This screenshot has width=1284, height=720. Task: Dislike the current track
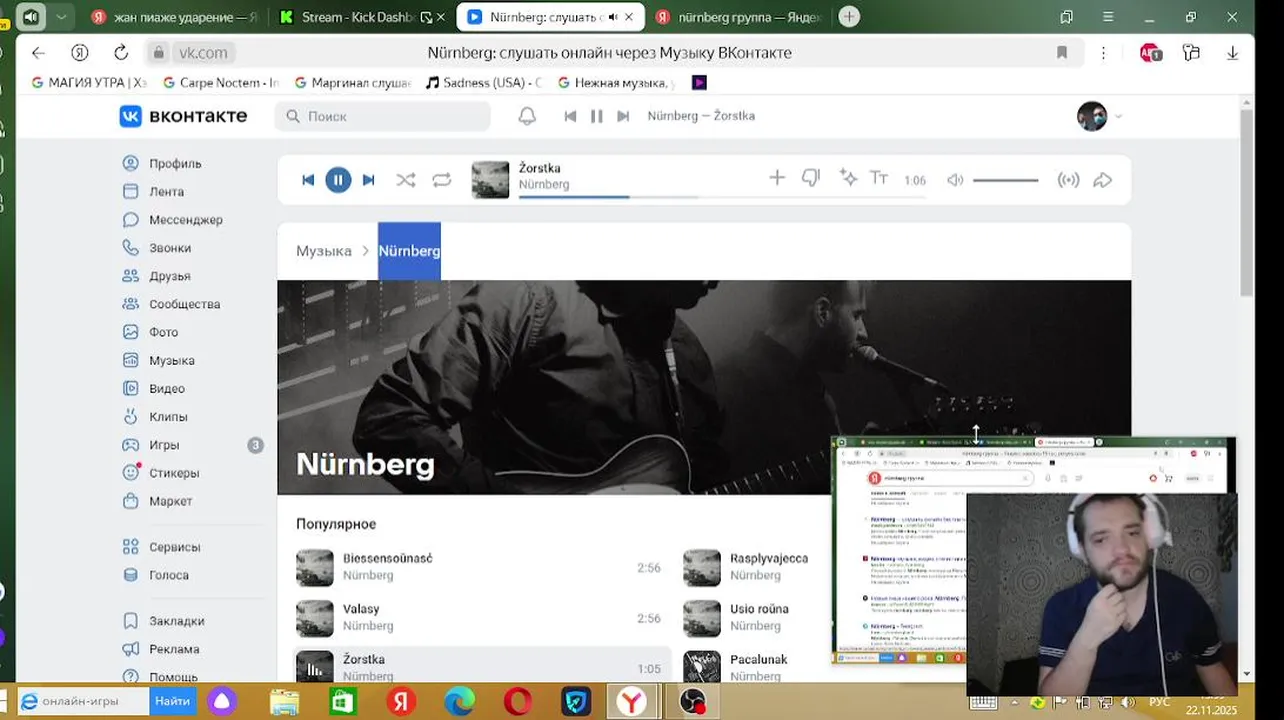coord(811,178)
